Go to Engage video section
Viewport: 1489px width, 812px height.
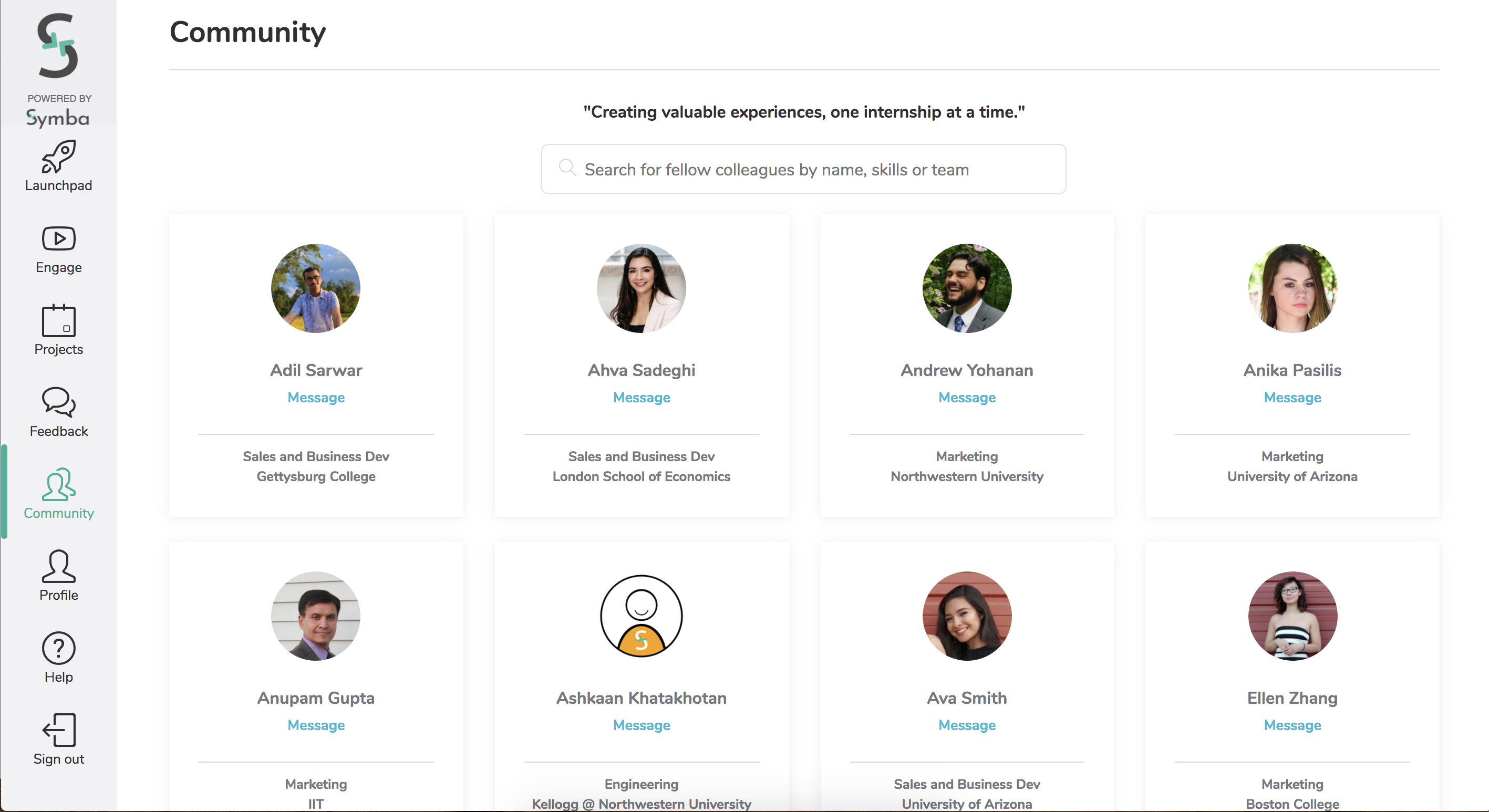[58, 238]
